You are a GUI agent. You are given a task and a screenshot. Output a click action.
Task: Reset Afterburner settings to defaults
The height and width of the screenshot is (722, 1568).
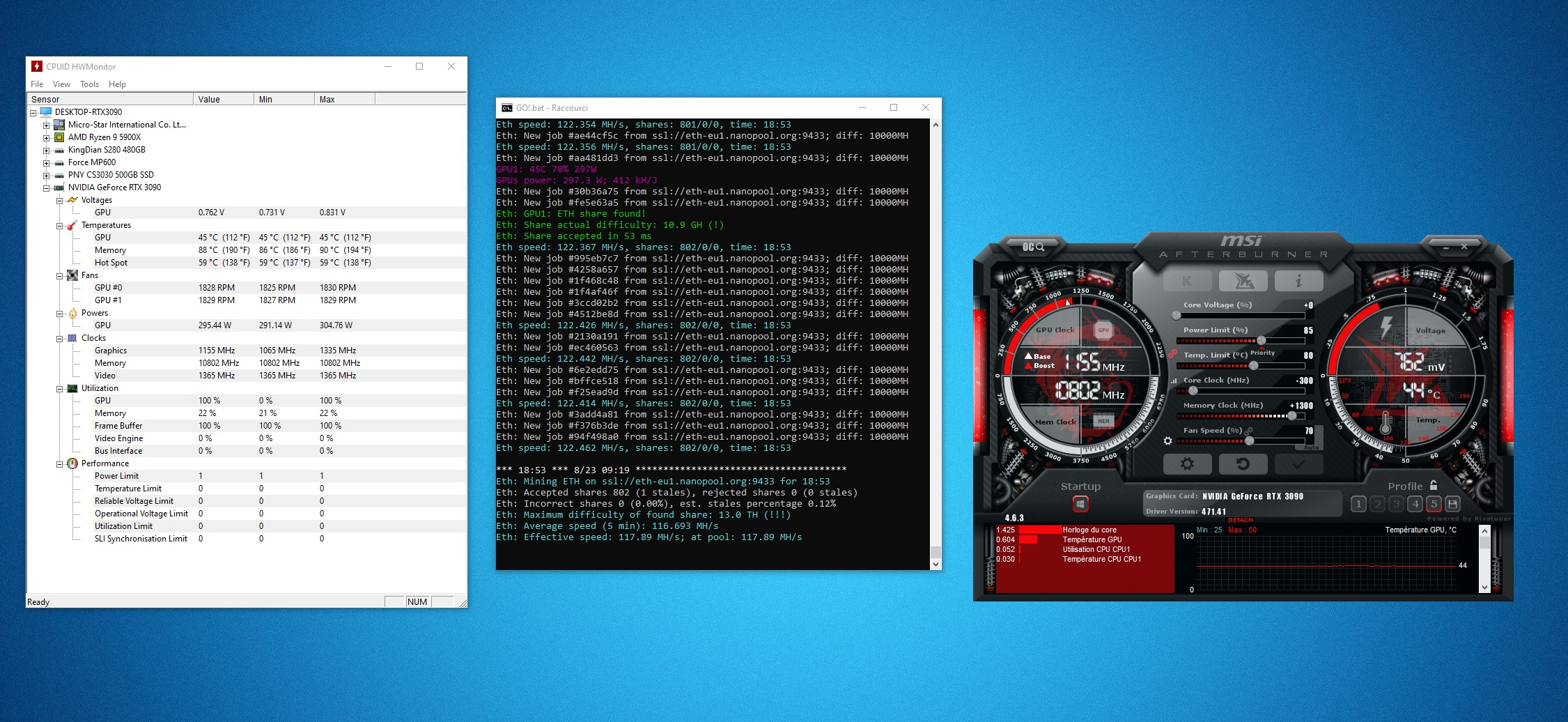(x=1243, y=463)
